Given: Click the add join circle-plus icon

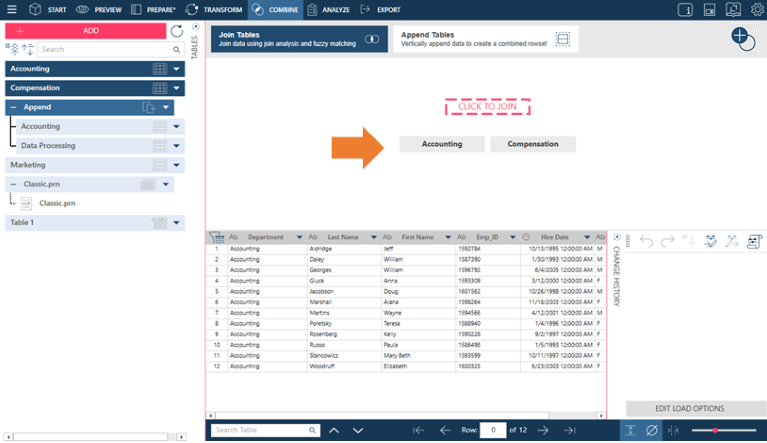Looking at the screenshot, I should (x=743, y=38).
